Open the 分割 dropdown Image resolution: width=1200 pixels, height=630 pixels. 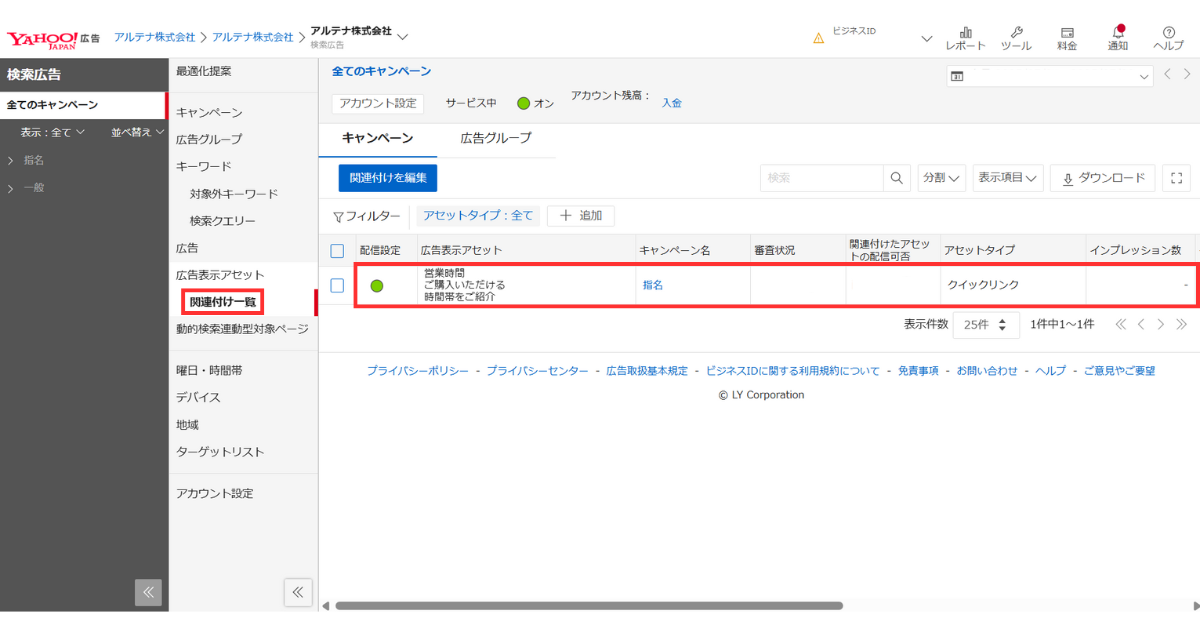(x=942, y=178)
